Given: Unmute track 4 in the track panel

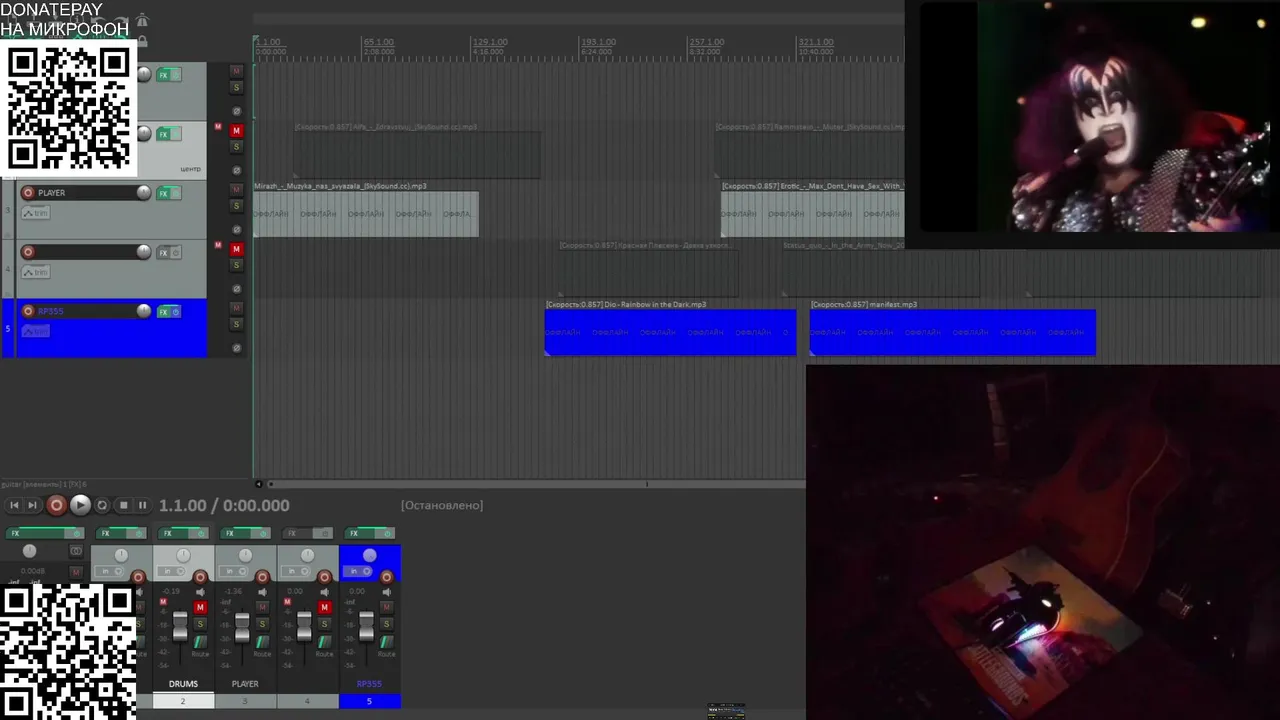Looking at the screenshot, I should pyautogui.click(x=236, y=249).
